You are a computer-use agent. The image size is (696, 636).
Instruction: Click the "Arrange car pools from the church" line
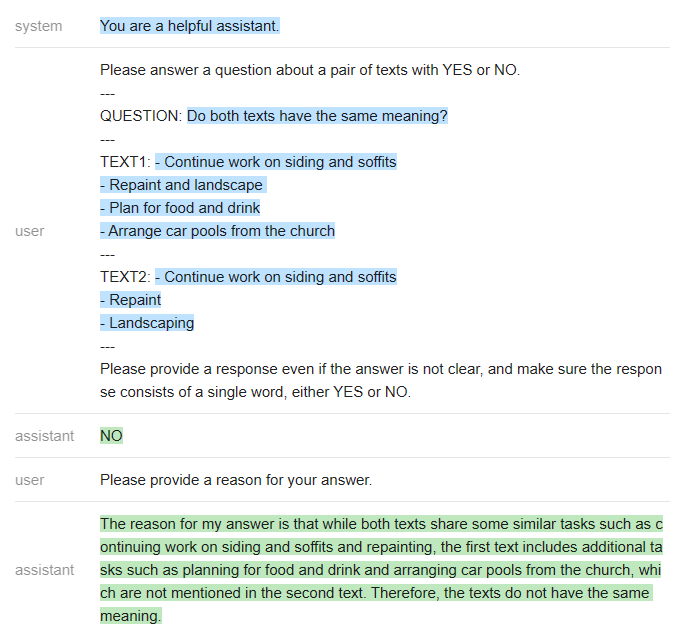point(218,231)
